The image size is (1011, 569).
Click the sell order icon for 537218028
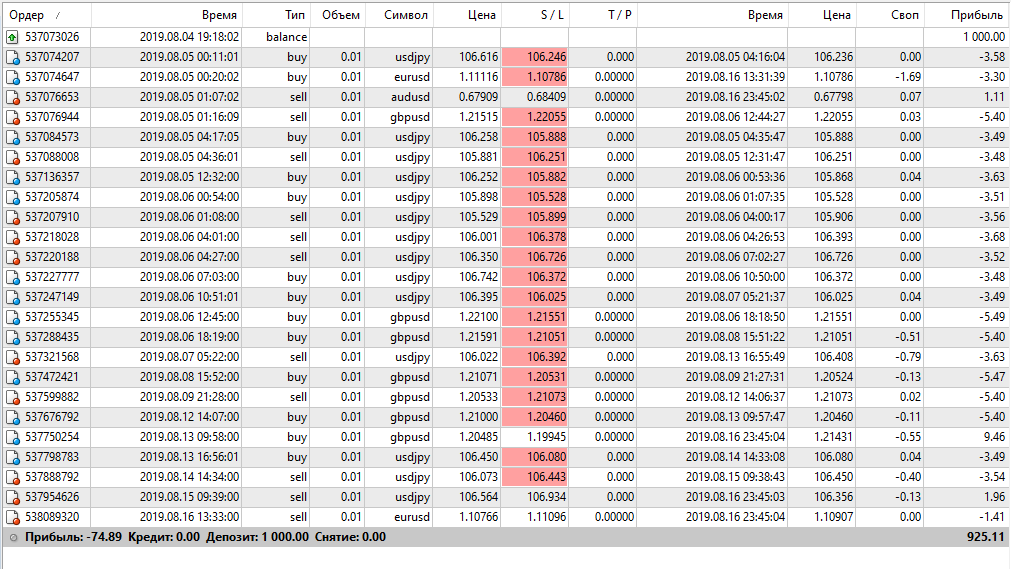pyautogui.click(x=12, y=237)
